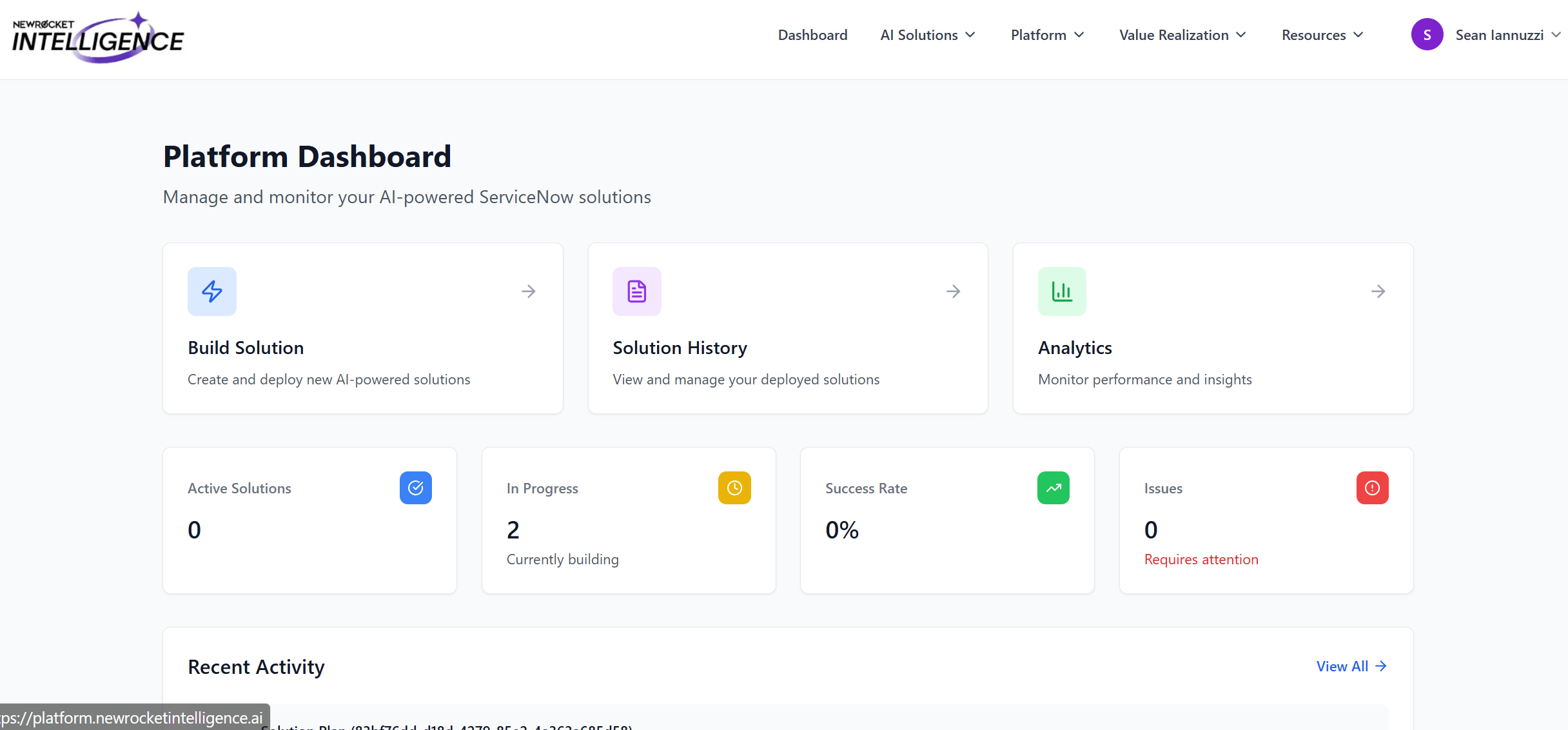Click the Analytics bar chart icon
1568x730 pixels.
point(1062,291)
